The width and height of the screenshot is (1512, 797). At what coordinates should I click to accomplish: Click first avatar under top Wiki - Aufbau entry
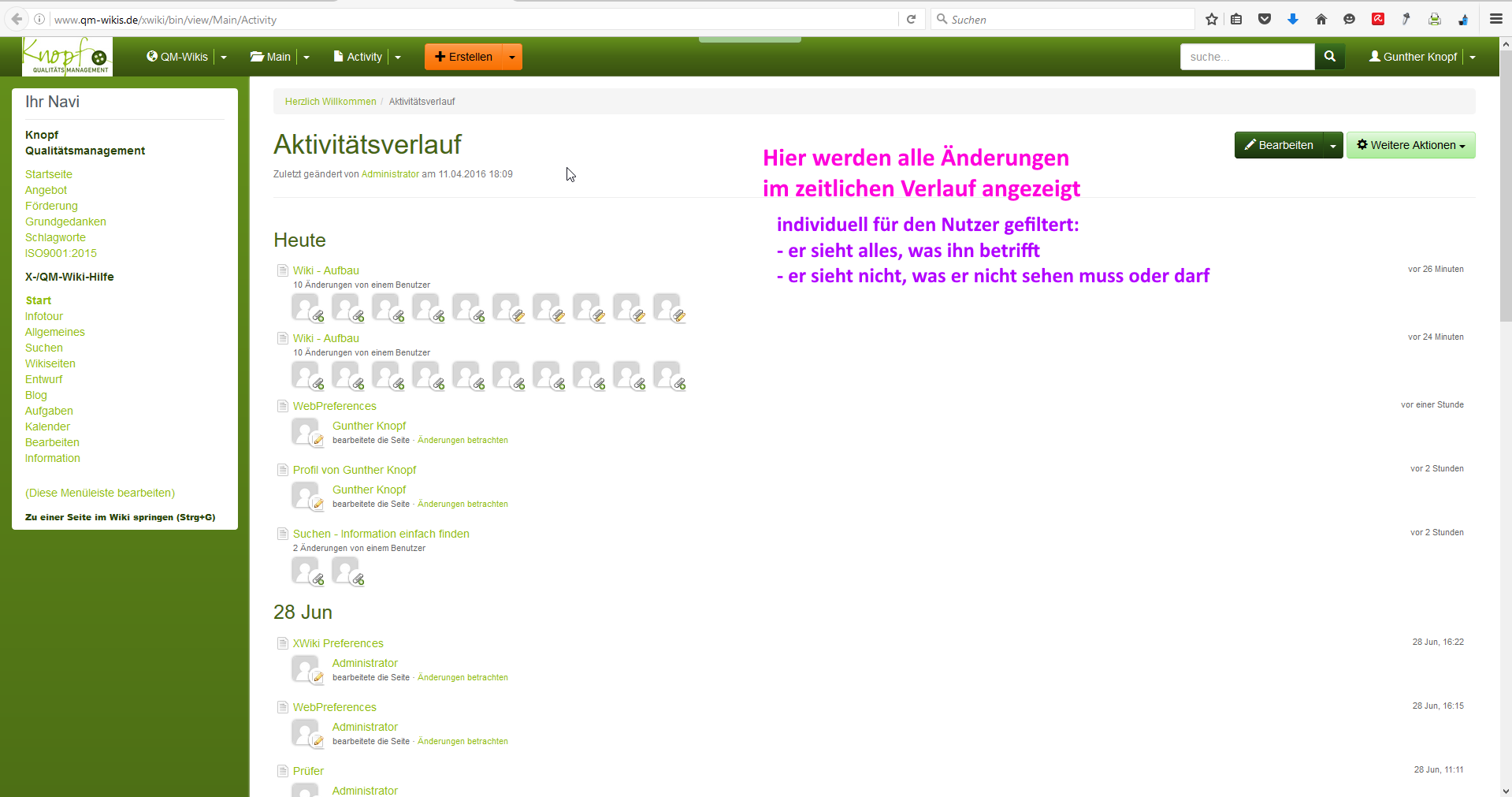(306, 307)
